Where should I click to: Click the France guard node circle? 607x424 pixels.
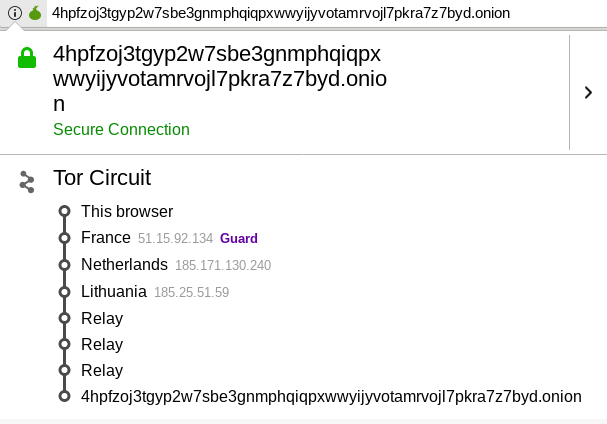(65, 238)
